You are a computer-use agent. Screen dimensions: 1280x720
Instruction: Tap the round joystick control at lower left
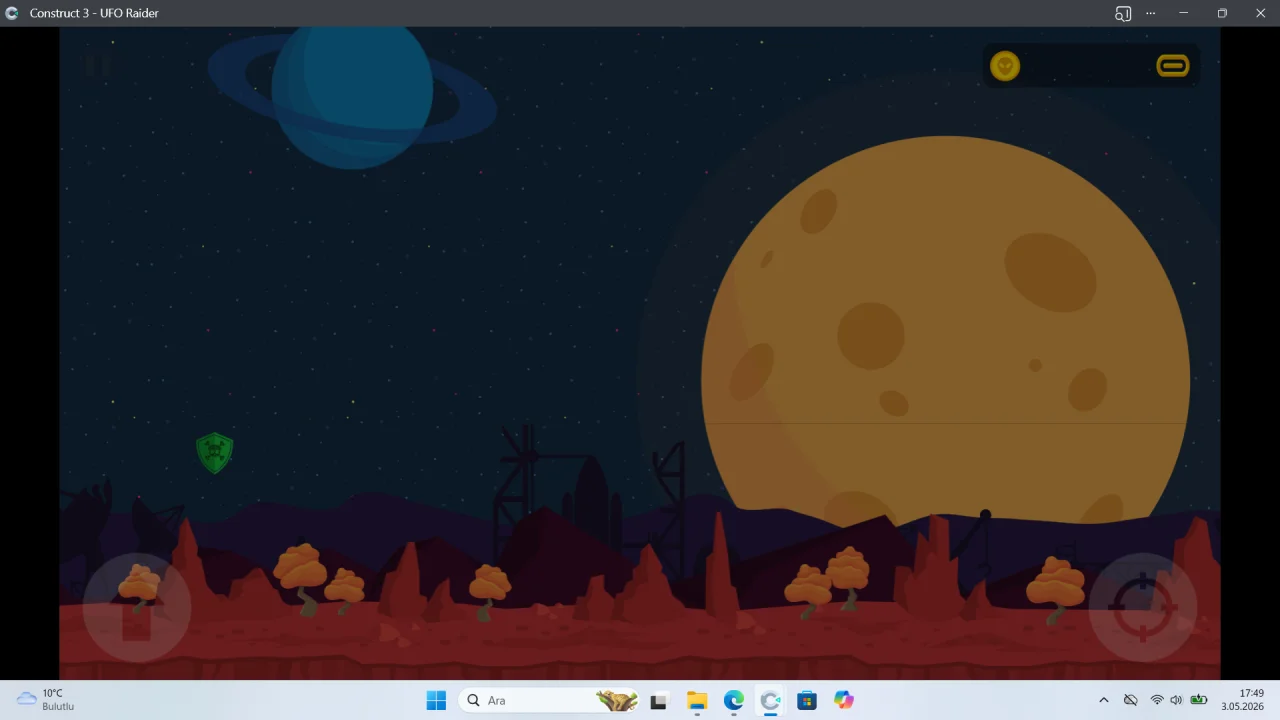[x=137, y=607]
